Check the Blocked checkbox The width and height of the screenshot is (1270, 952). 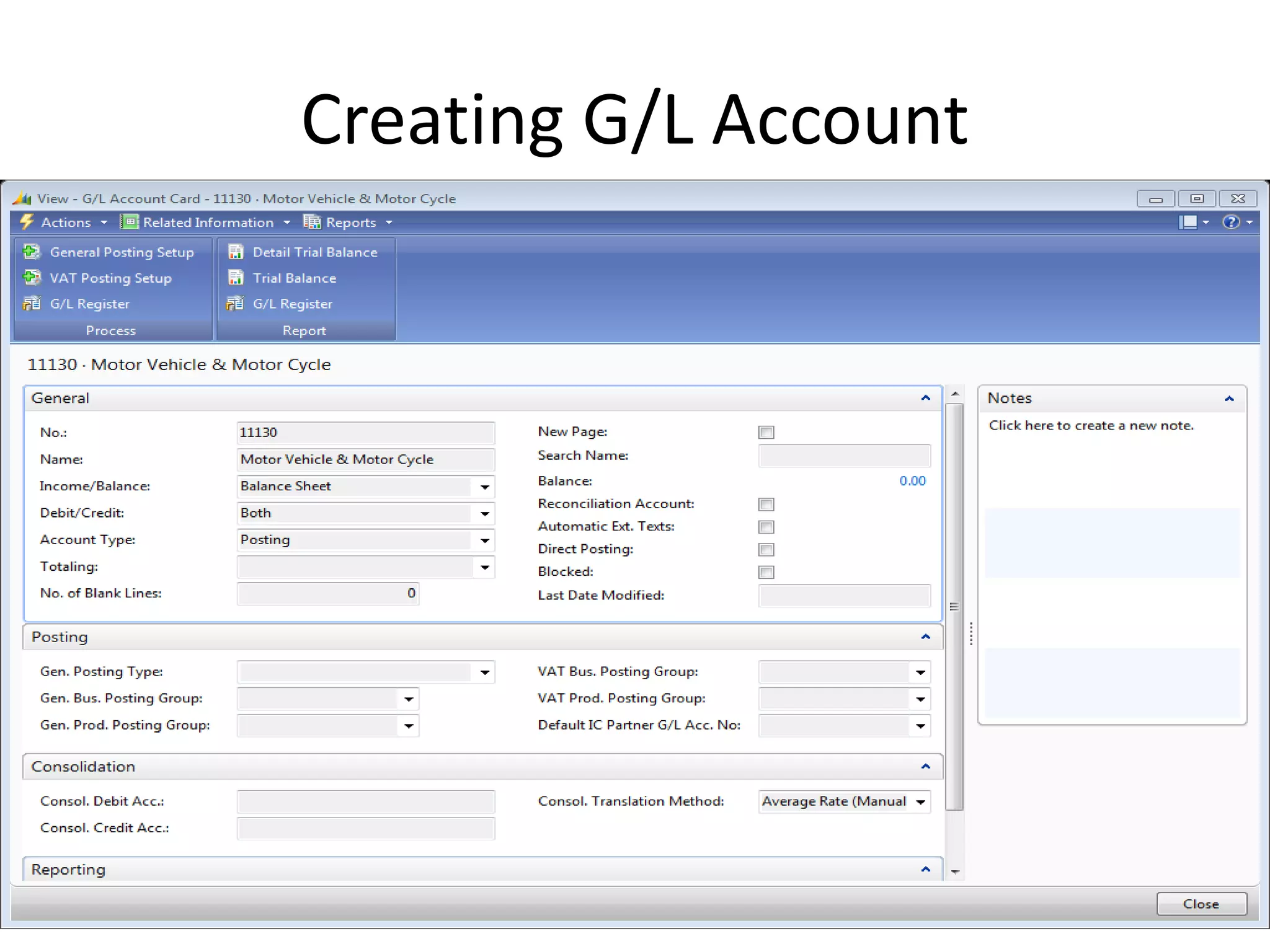point(766,572)
